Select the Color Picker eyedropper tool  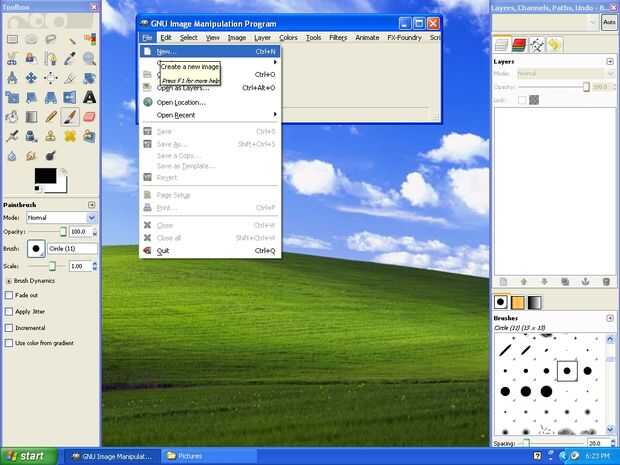[x=70, y=59]
